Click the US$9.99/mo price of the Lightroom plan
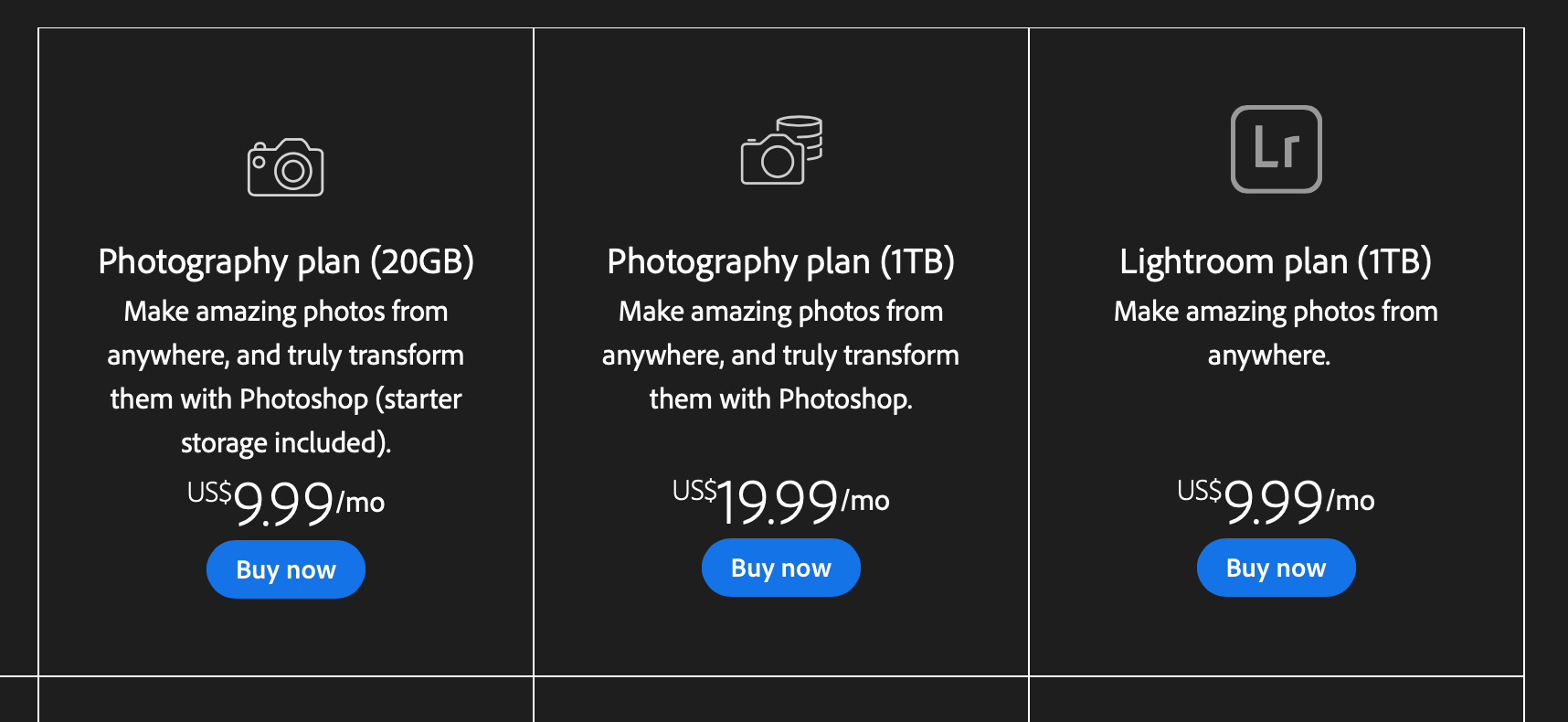Screen dimensions: 1568x722 (x=1276, y=498)
